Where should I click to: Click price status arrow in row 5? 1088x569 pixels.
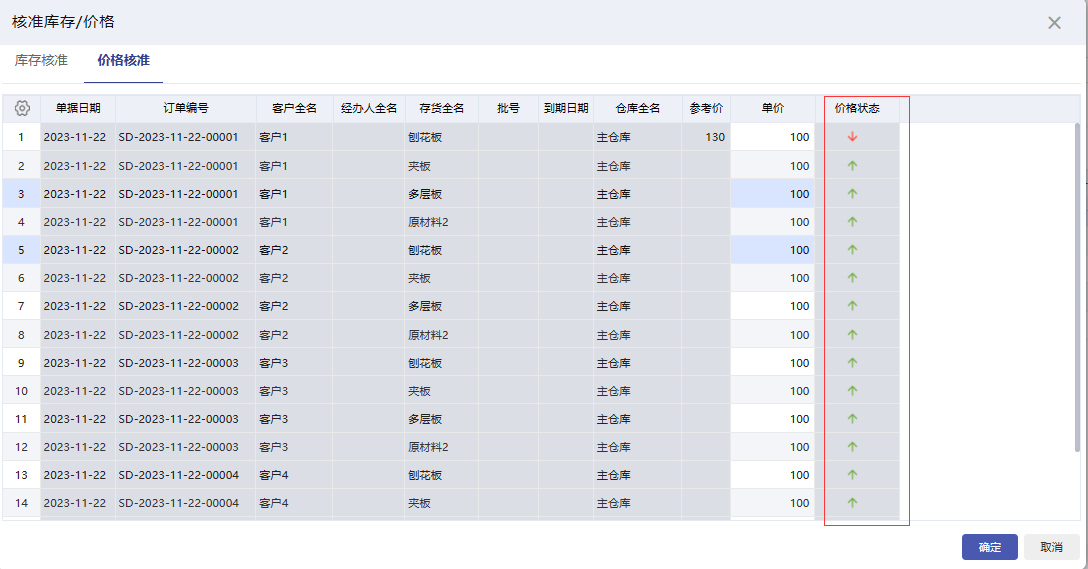pos(853,250)
